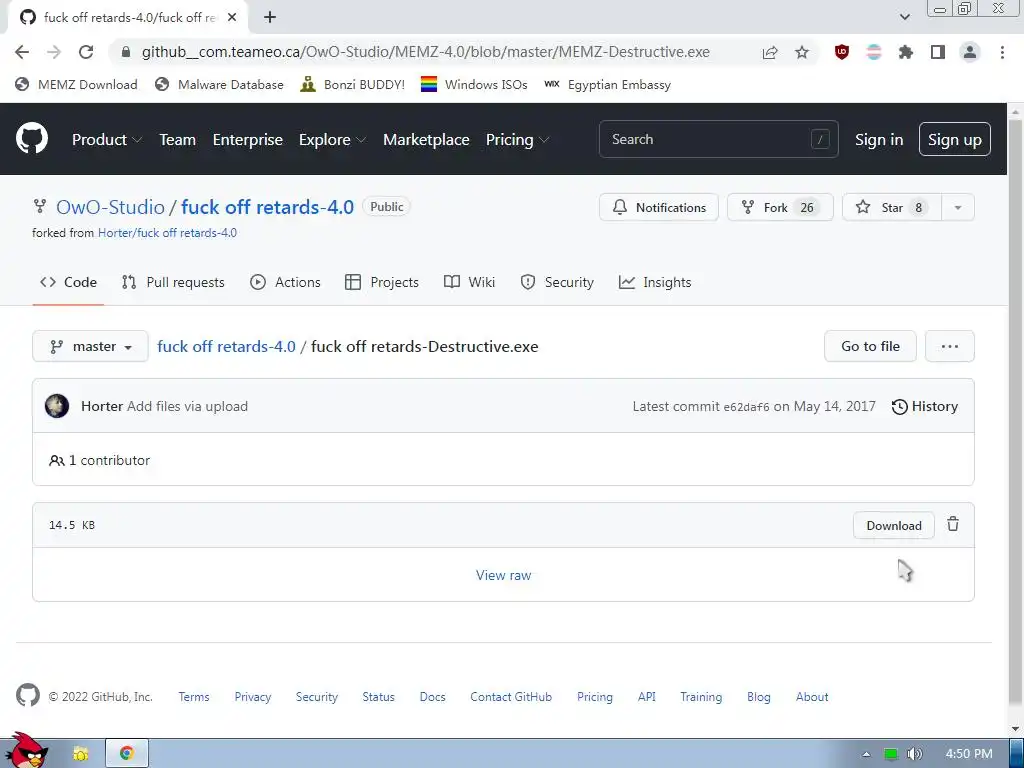Image resolution: width=1024 pixels, height=768 pixels.
Task: Switch to the Wiki tab
Action: (469, 282)
